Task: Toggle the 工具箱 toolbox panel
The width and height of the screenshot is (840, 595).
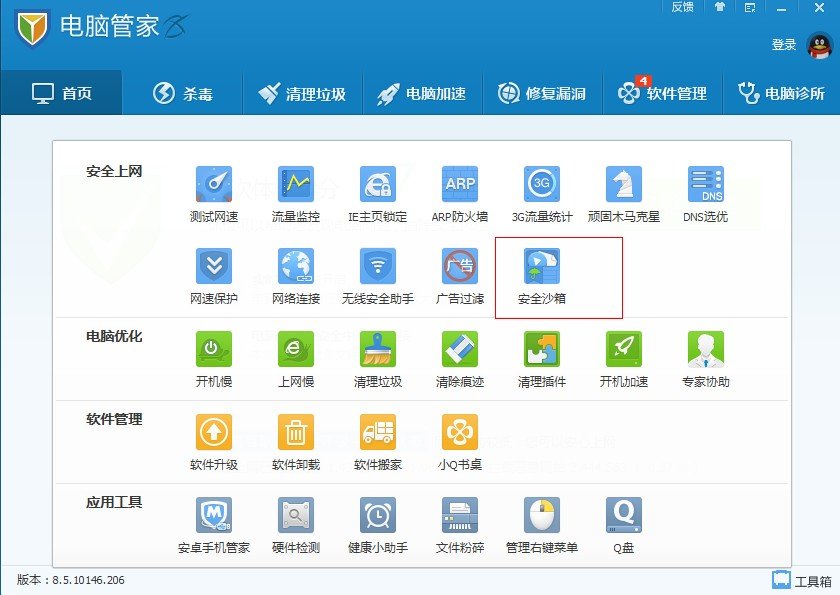Action: [802, 580]
